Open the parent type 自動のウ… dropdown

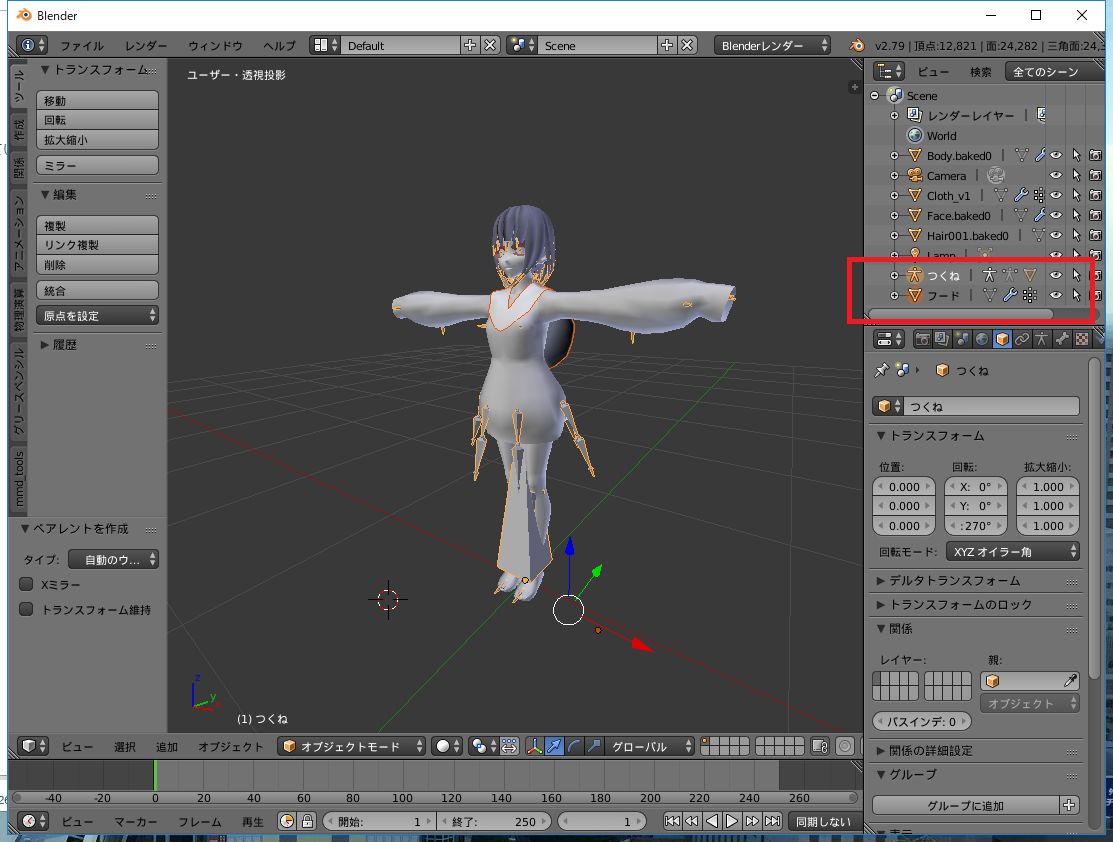(113, 559)
